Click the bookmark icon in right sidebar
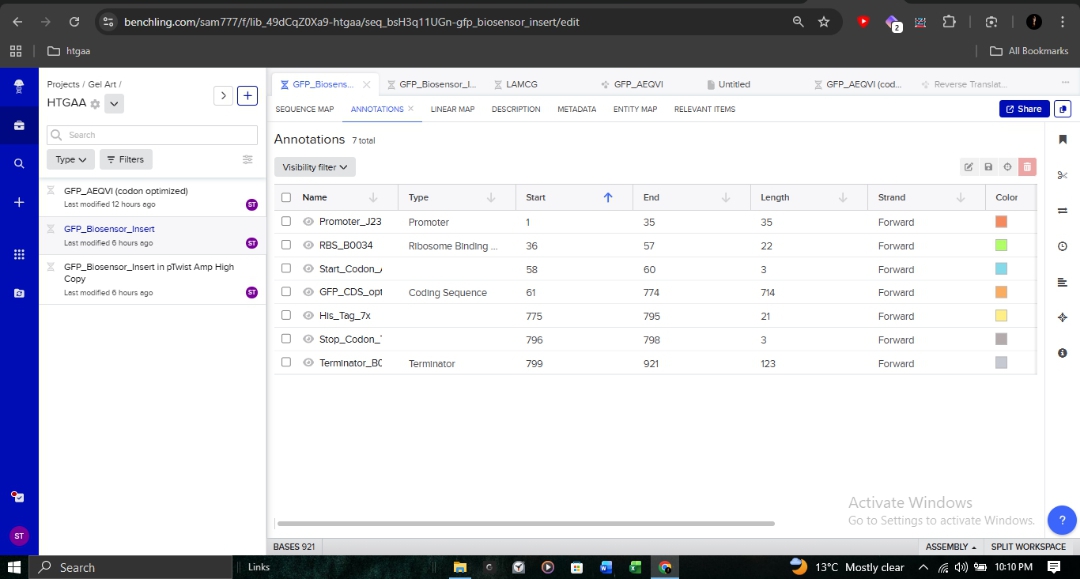 pyautogui.click(x=1062, y=141)
